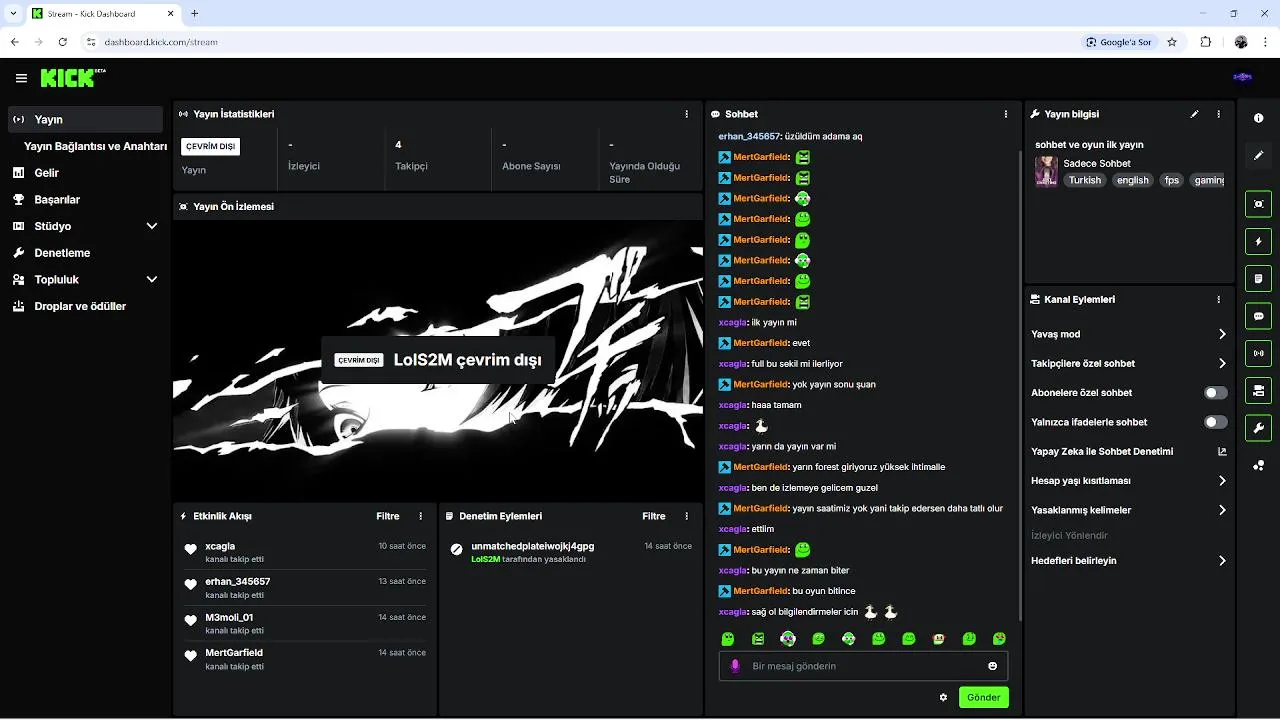The width and height of the screenshot is (1280, 720).
Task: Open the hamburger menu beside the Kick logo
Action: (21, 78)
